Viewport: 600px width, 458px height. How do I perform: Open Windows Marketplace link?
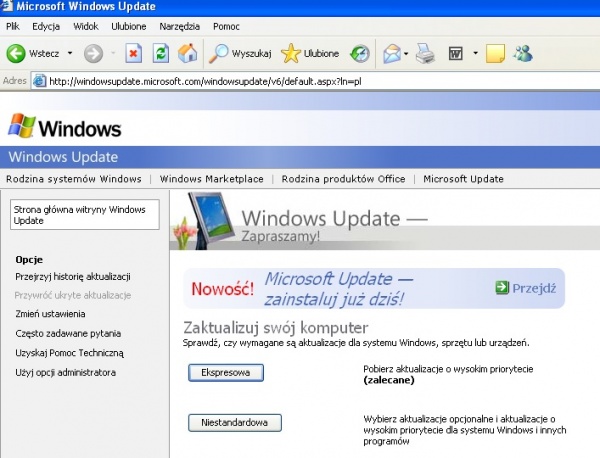click(212, 179)
